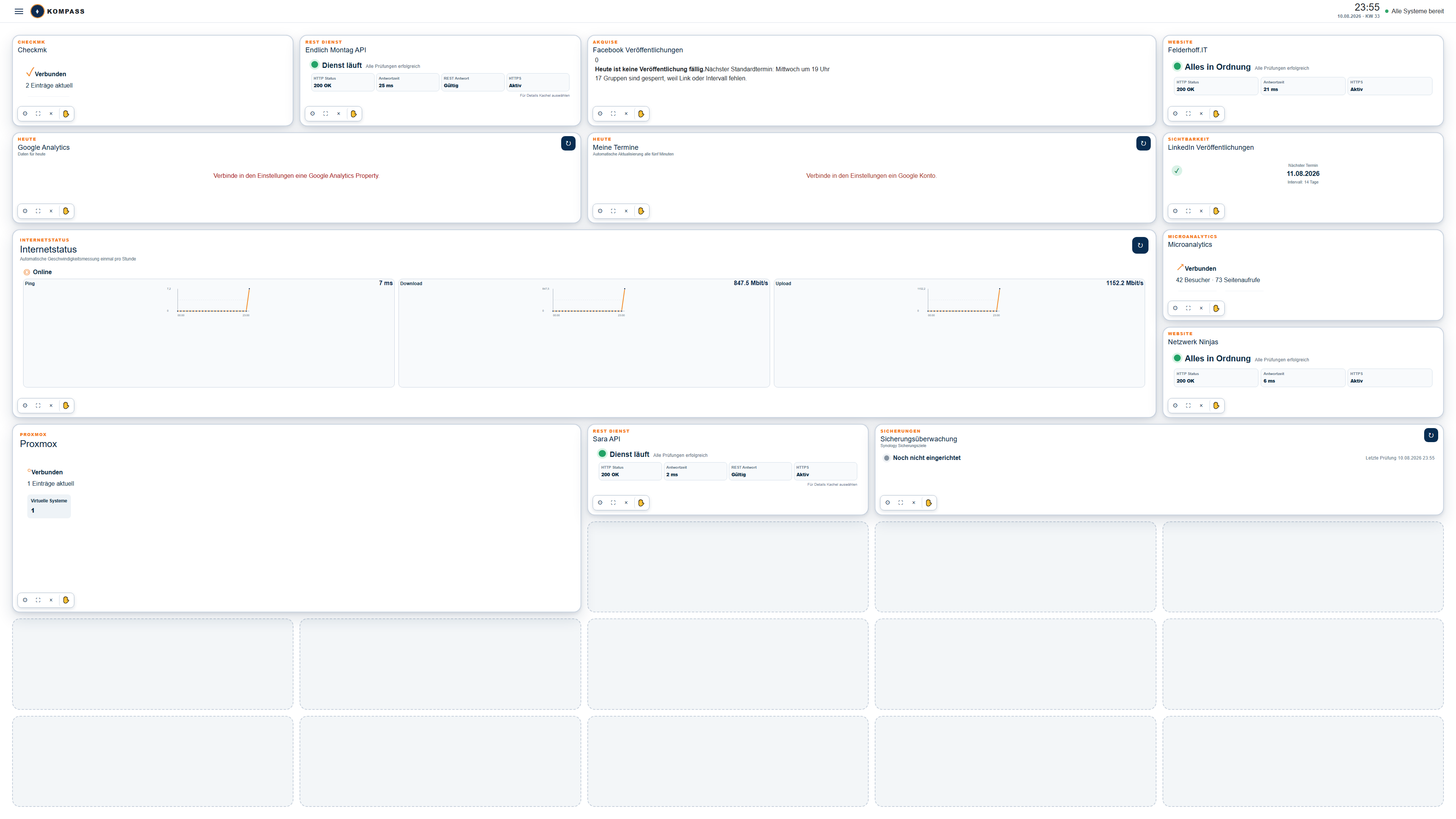Image resolution: width=1456 pixels, height=819 pixels.
Task: Open the hamburger navigation menu
Action: [19, 11]
